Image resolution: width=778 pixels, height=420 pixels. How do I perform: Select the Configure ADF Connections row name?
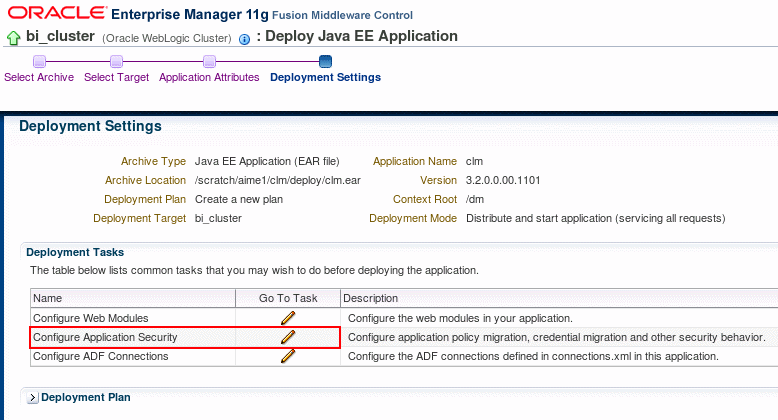click(x=101, y=356)
